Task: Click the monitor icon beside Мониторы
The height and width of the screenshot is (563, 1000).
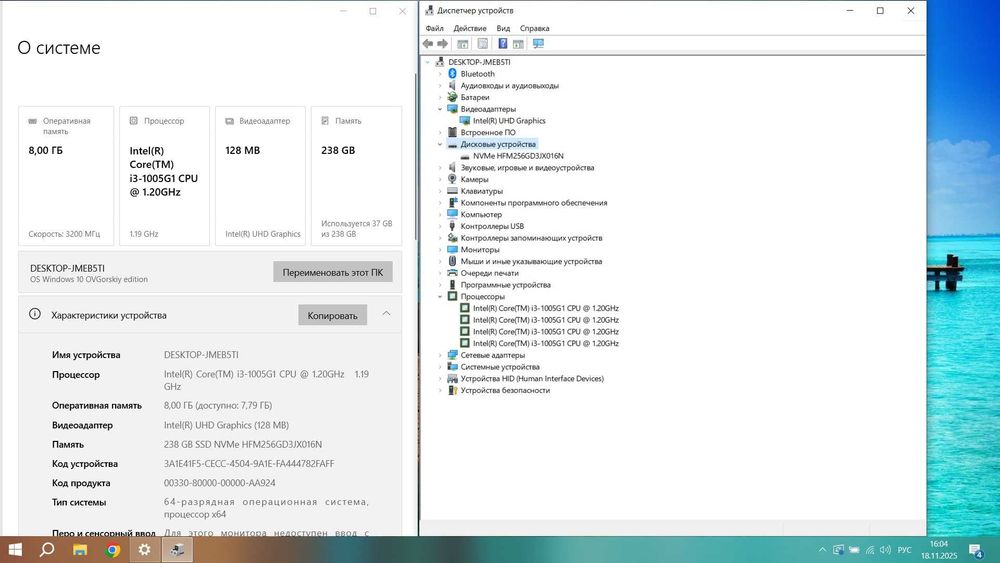Action: click(452, 249)
